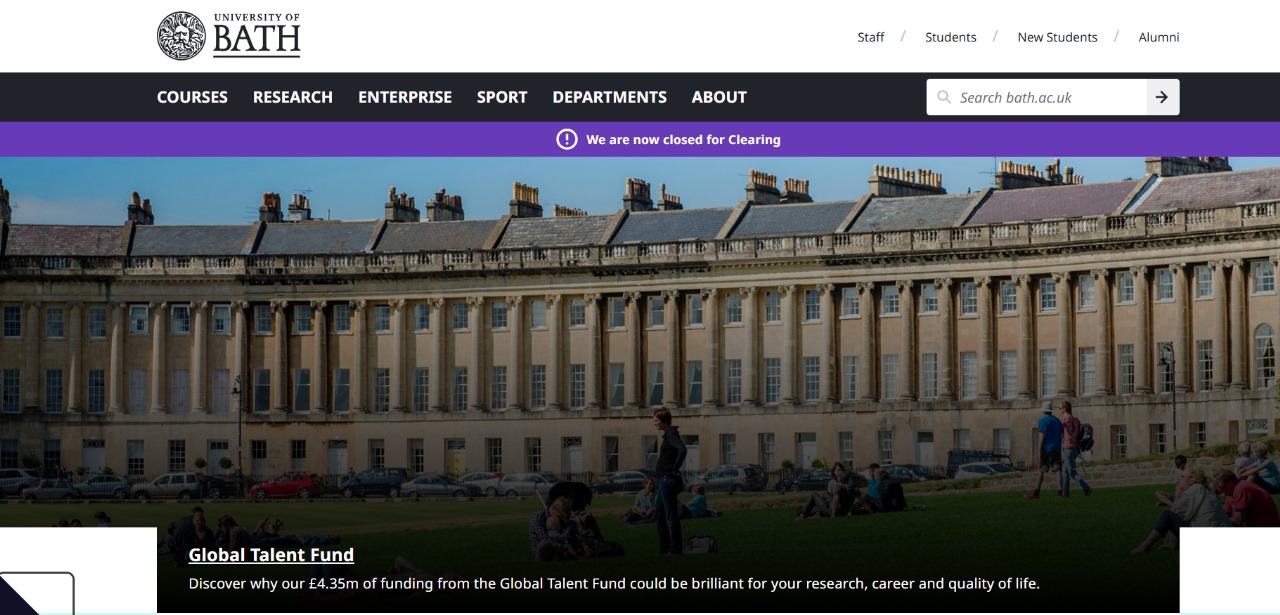Open the About page
This screenshot has width=1280, height=615.
pos(719,97)
